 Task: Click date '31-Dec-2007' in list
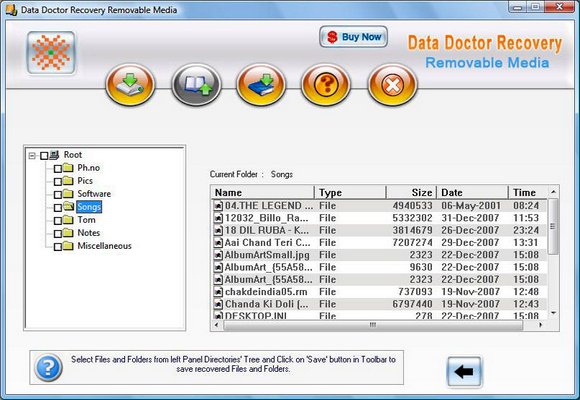coord(470,218)
